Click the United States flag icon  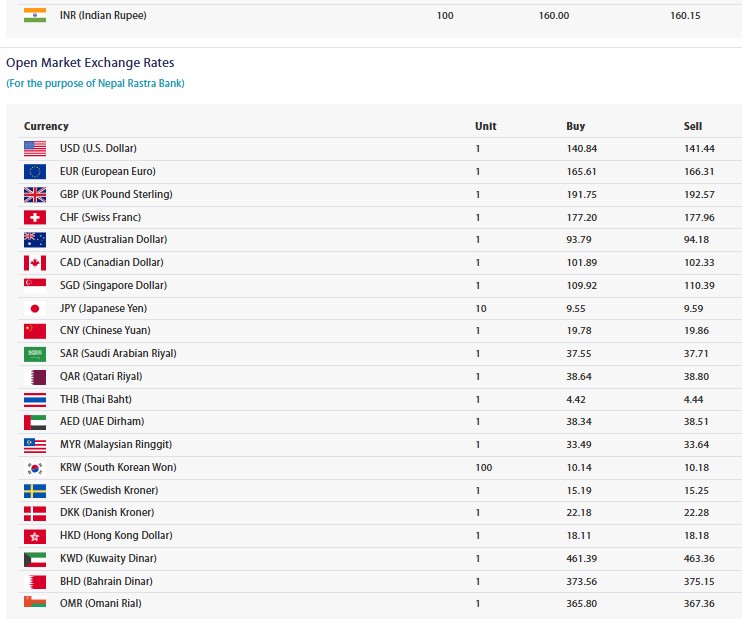35,149
